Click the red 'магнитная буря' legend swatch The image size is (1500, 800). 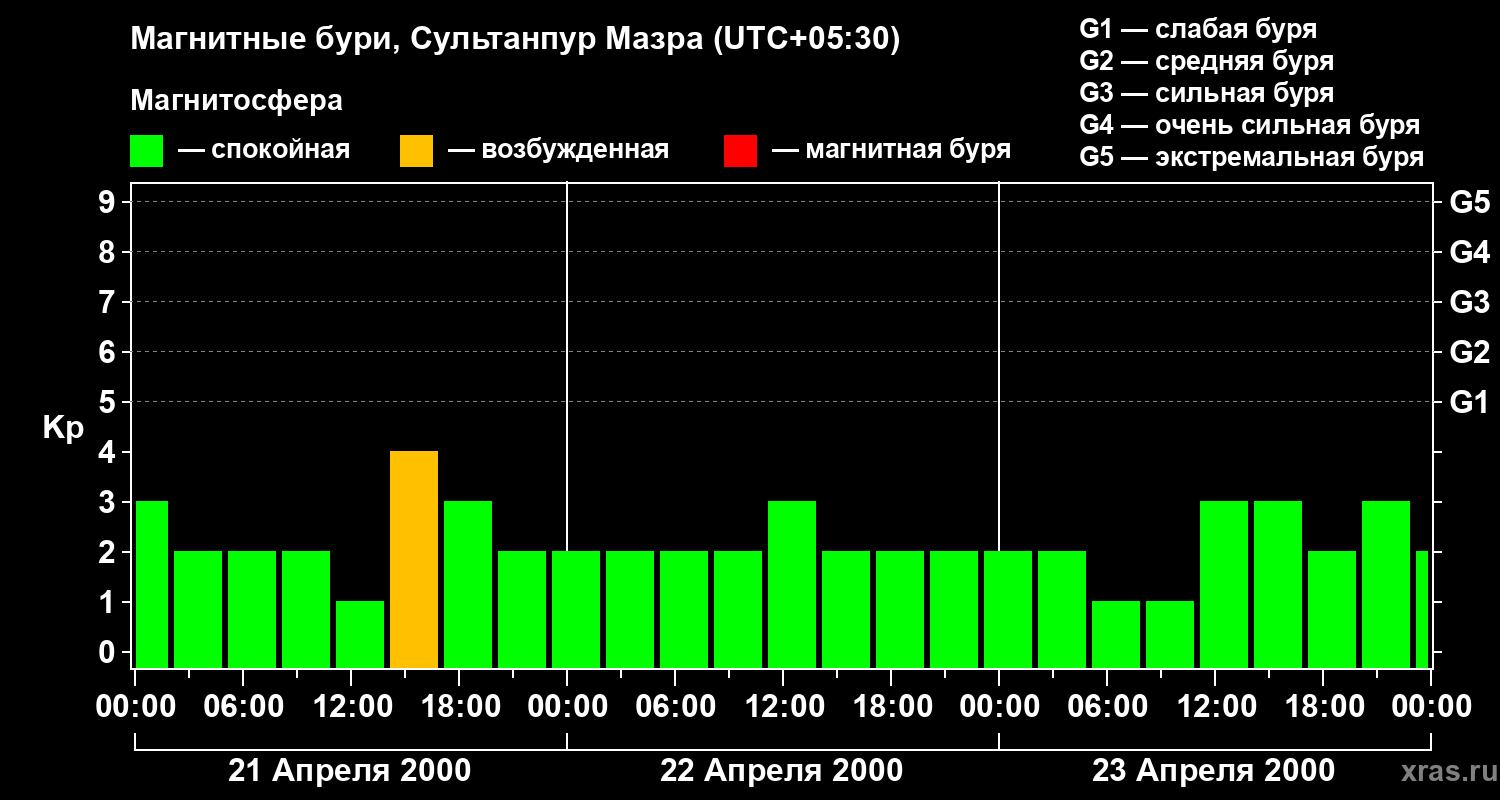tap(741, 151)
